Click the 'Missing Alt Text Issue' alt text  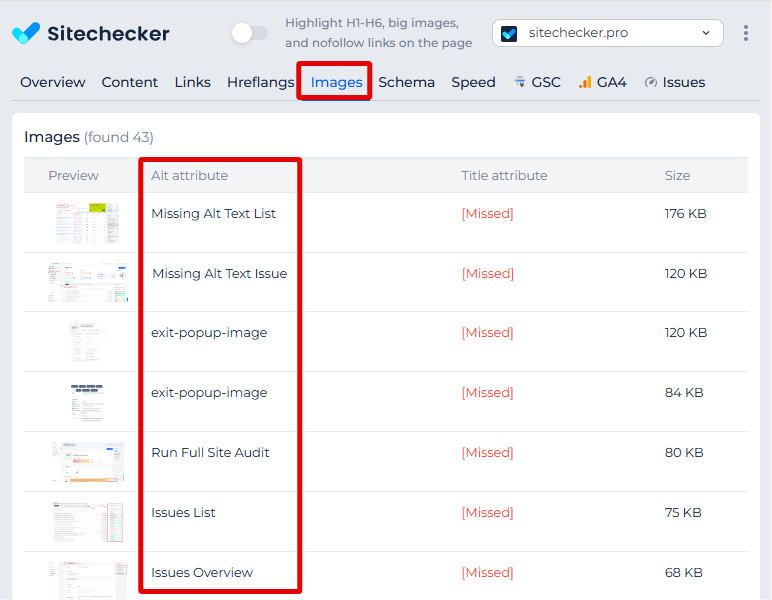tap(220, 274)
